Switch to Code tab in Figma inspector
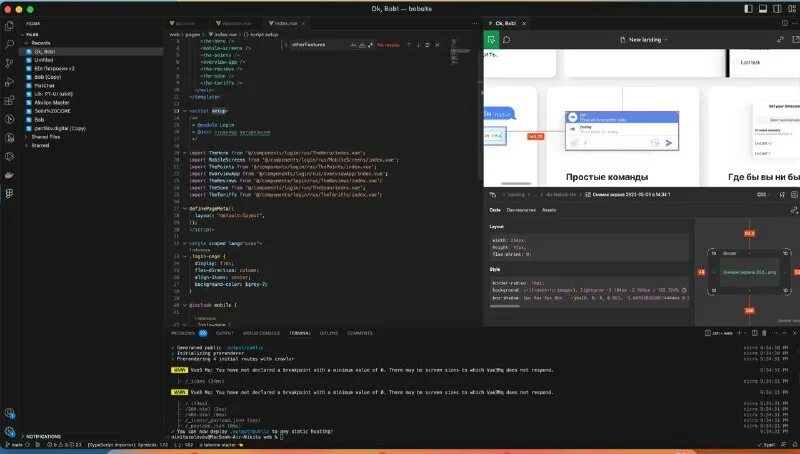 click(495, 210)
